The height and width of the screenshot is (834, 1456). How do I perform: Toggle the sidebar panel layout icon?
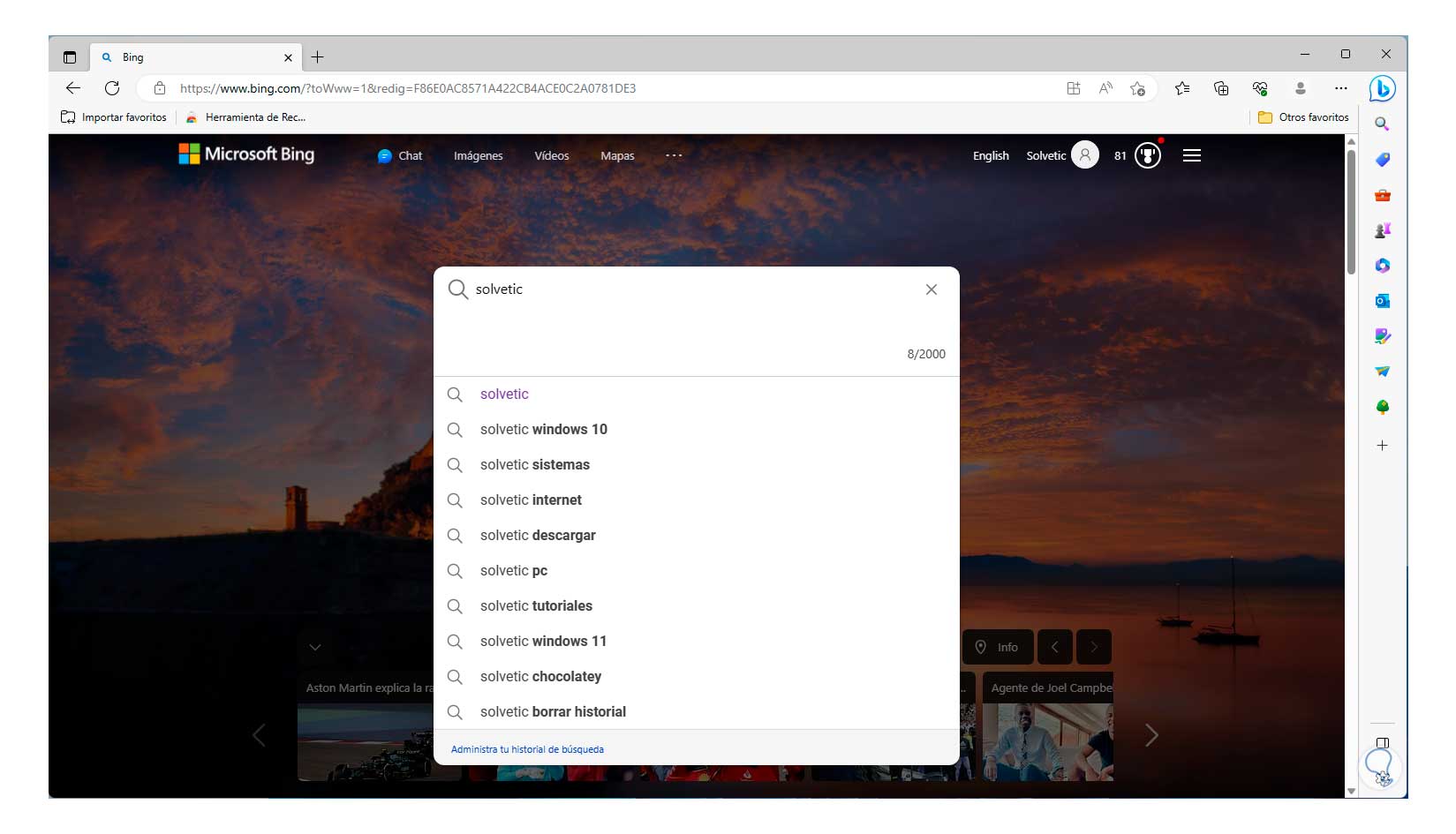pyautogui.click(x=1383, y=743)
